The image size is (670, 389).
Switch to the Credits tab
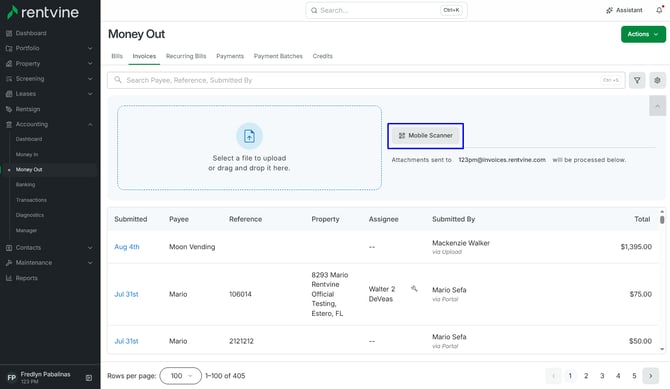point(323,56)
